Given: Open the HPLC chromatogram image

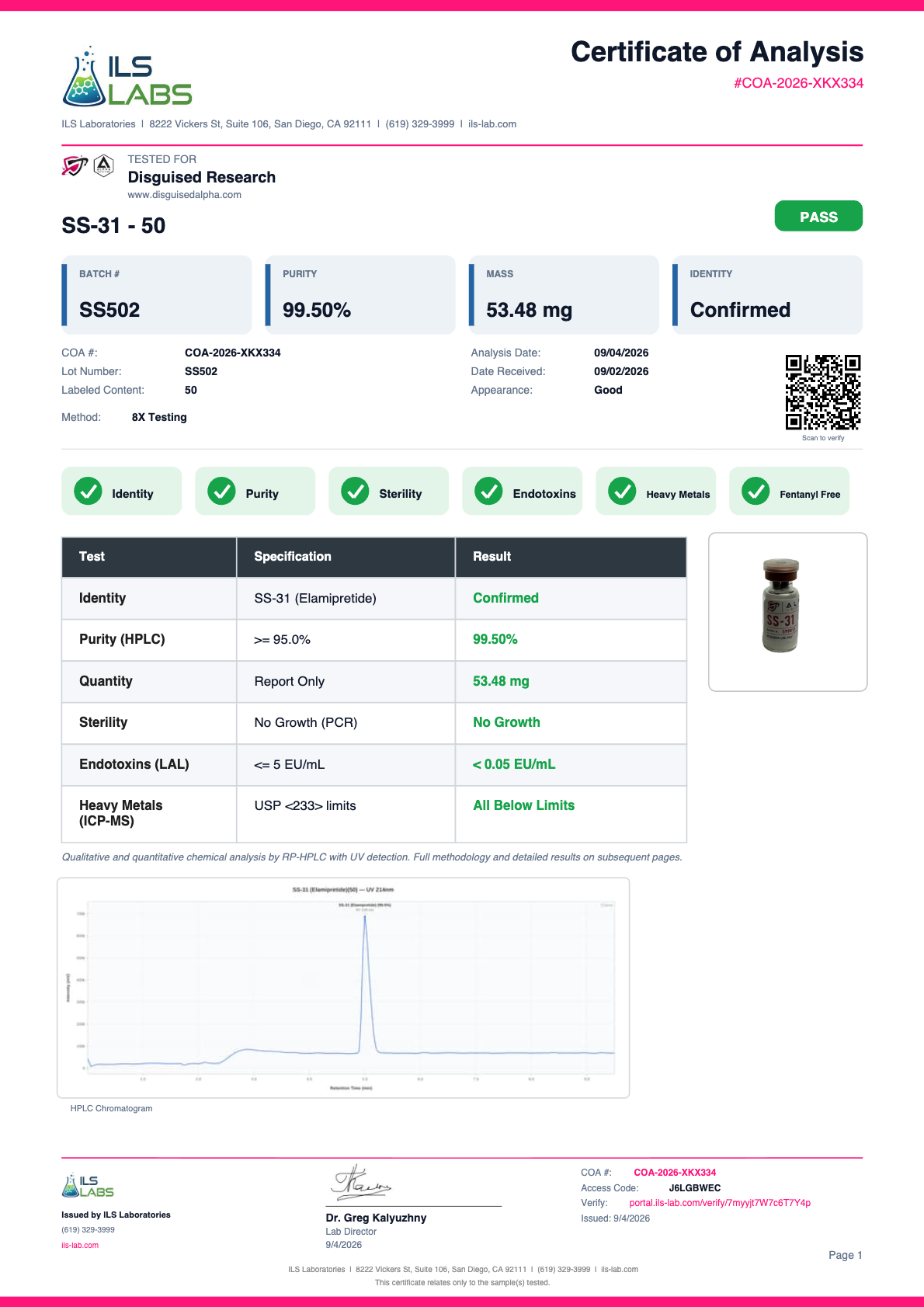Looking at the screenshot, I should click(343, 988).
